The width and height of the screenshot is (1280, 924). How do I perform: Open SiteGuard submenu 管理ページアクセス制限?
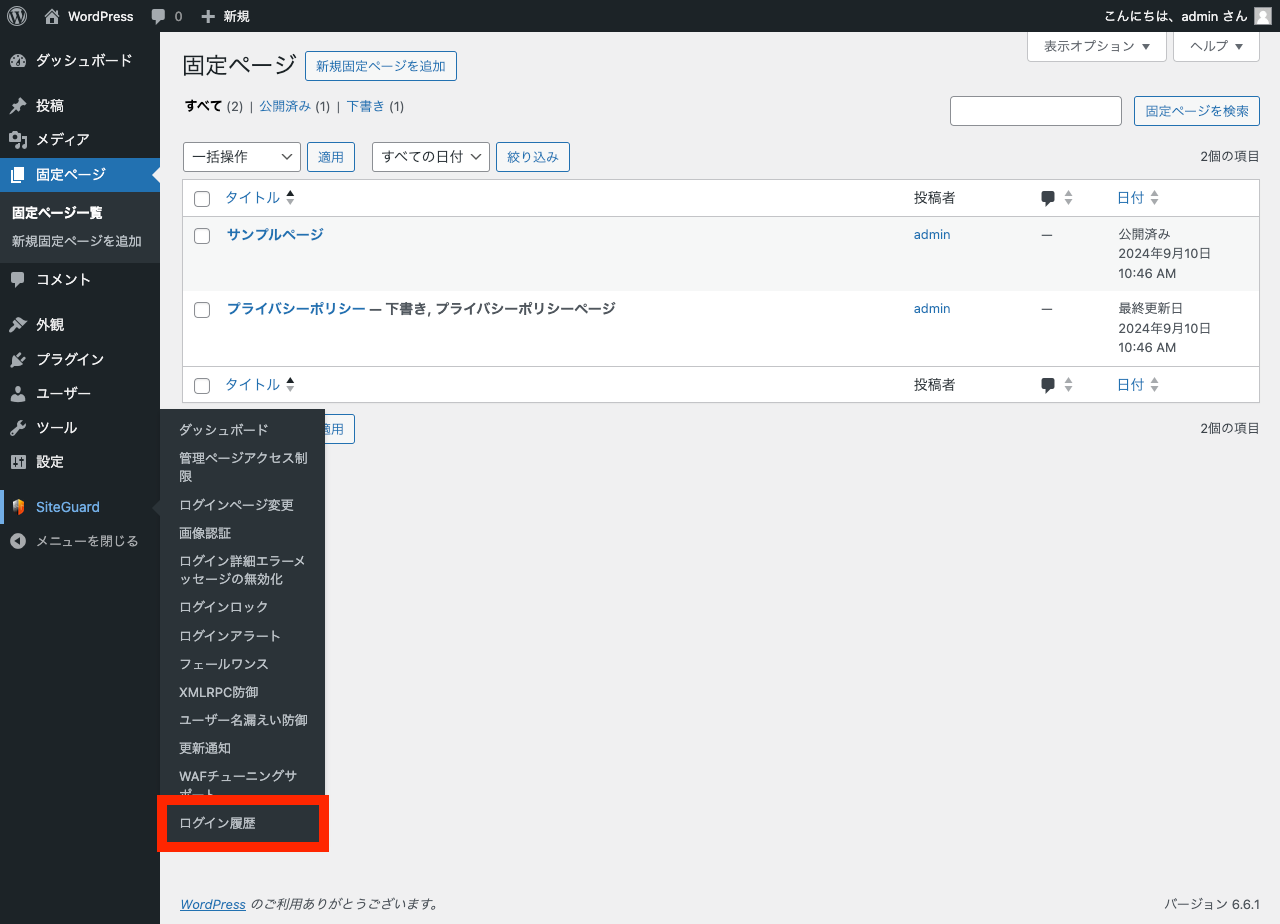tap(242, 467)
